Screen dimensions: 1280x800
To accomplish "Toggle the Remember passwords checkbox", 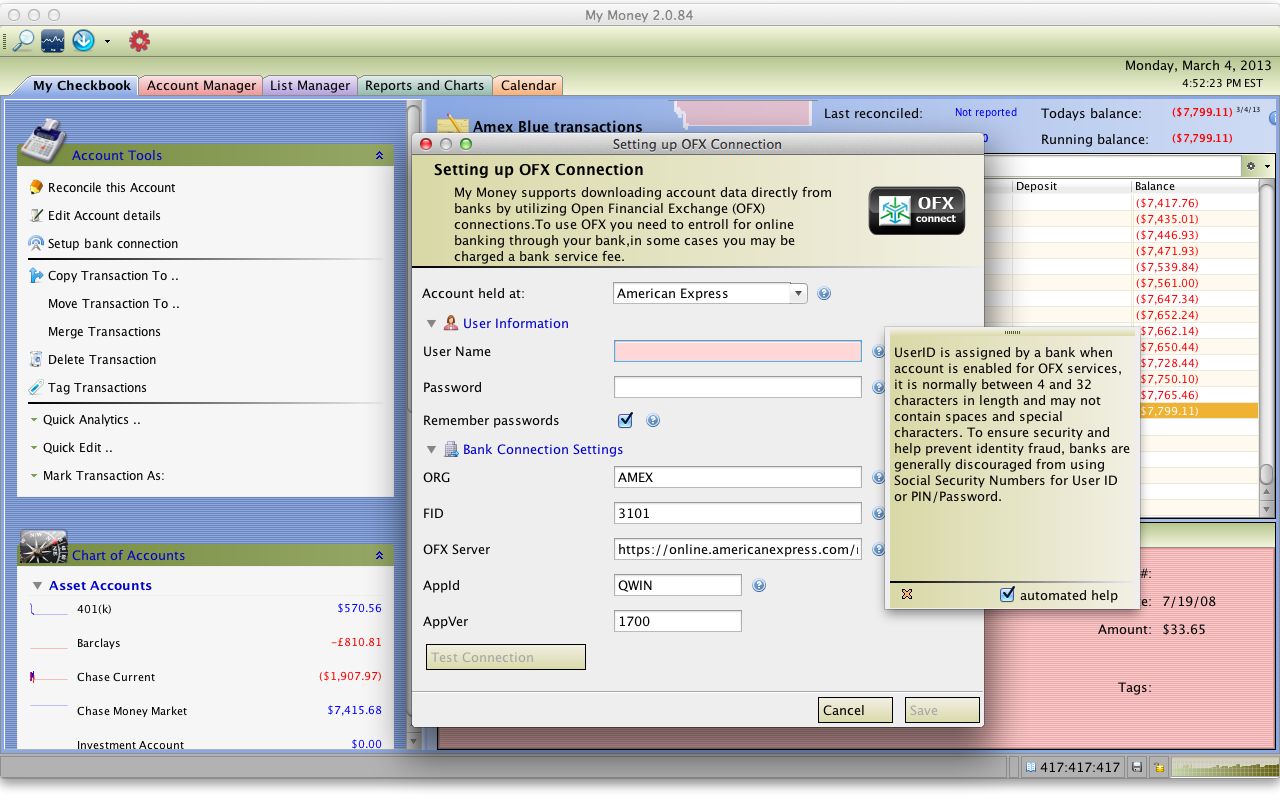I will pos(625,420).
